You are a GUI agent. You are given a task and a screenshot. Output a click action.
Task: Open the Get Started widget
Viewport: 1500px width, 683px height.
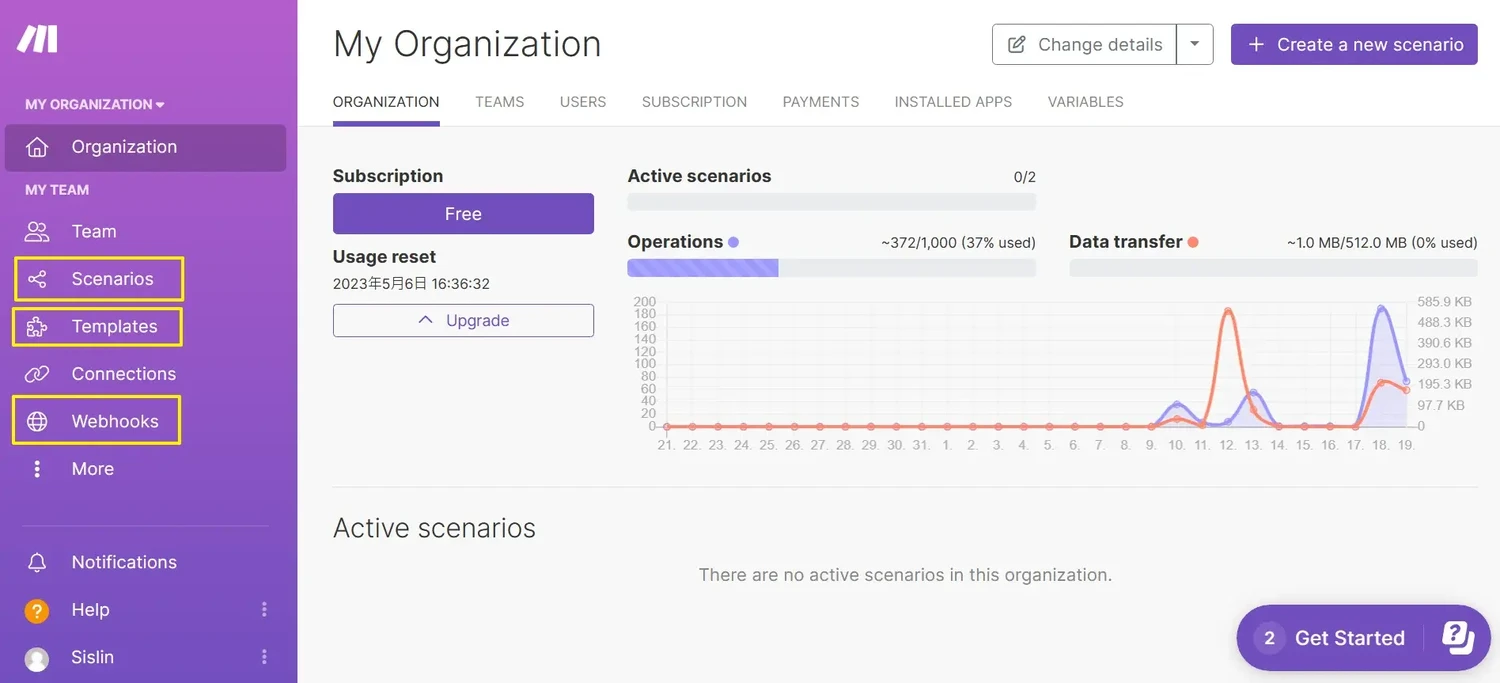click(x=1363, y=638)
